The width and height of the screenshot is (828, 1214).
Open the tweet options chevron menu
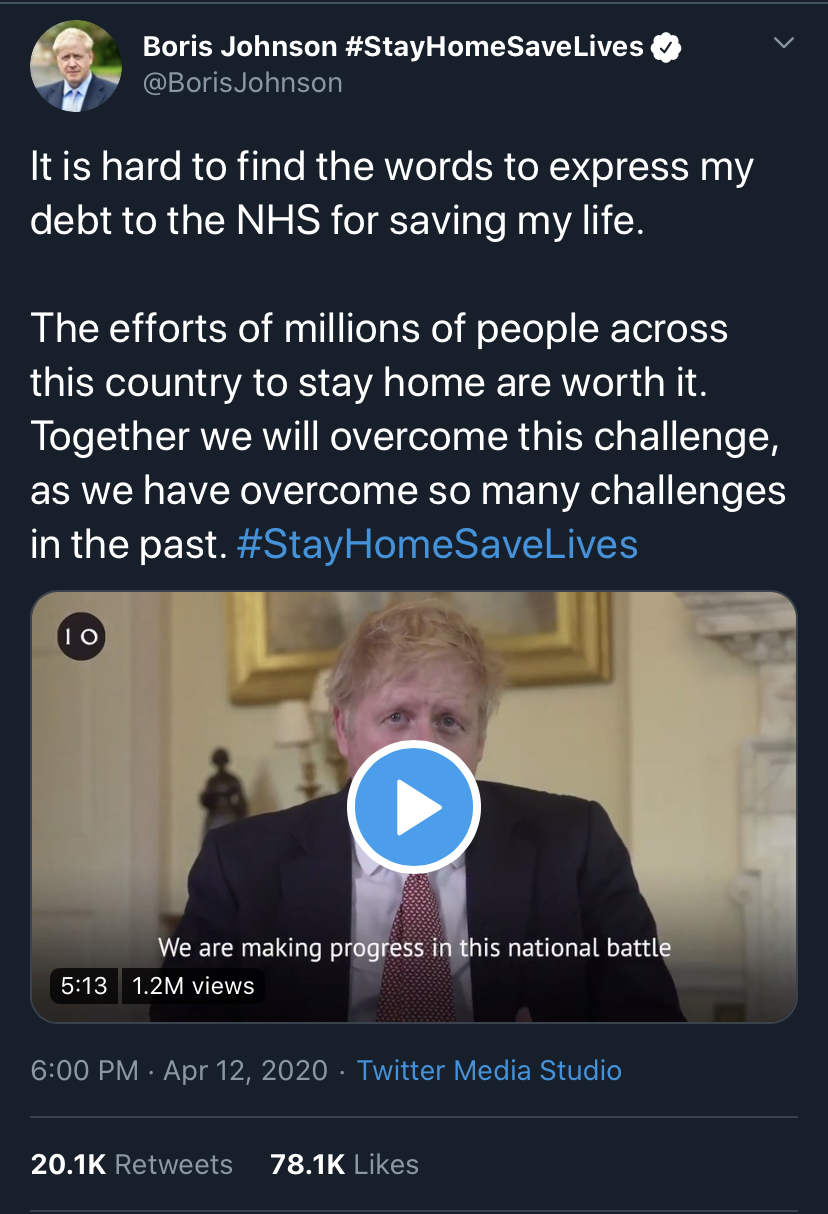coord(784,43)
